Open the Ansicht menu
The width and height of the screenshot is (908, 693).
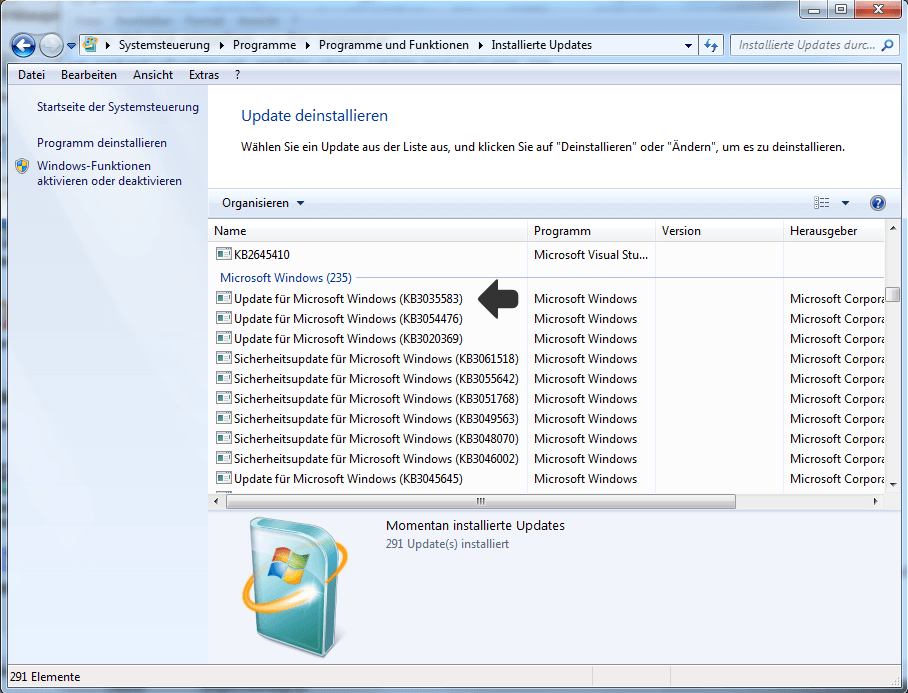[x=153, y=75]
